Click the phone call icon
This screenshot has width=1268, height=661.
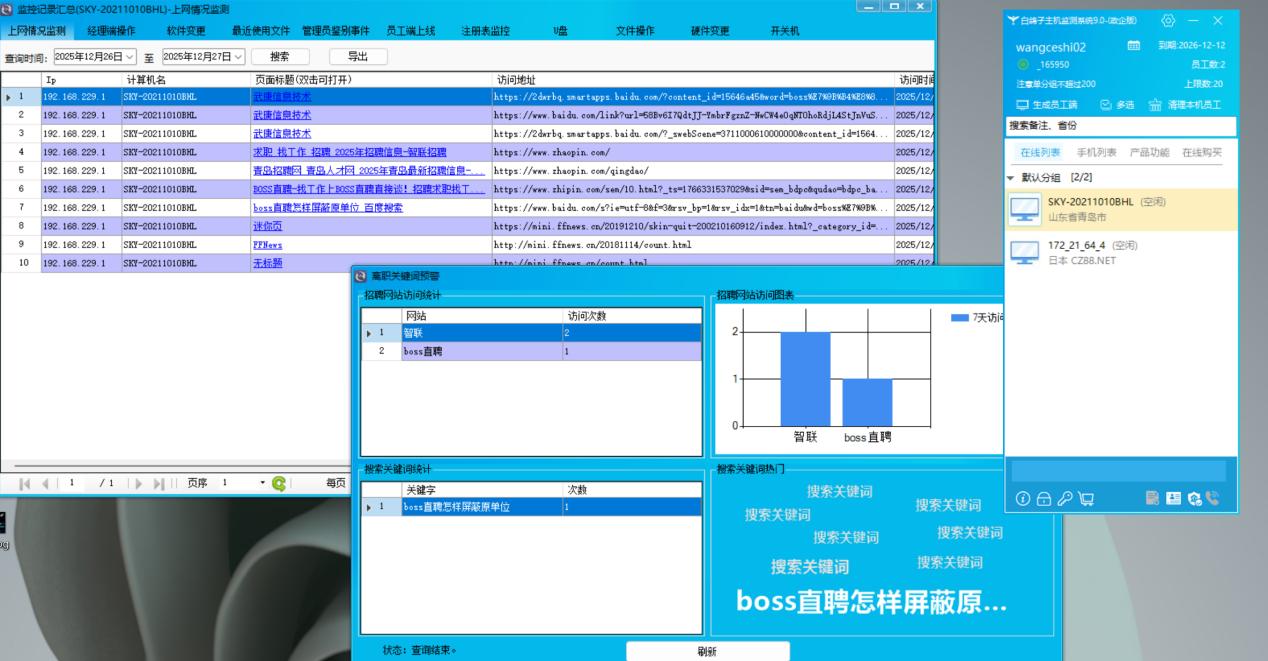click(x=1213, y=498)
